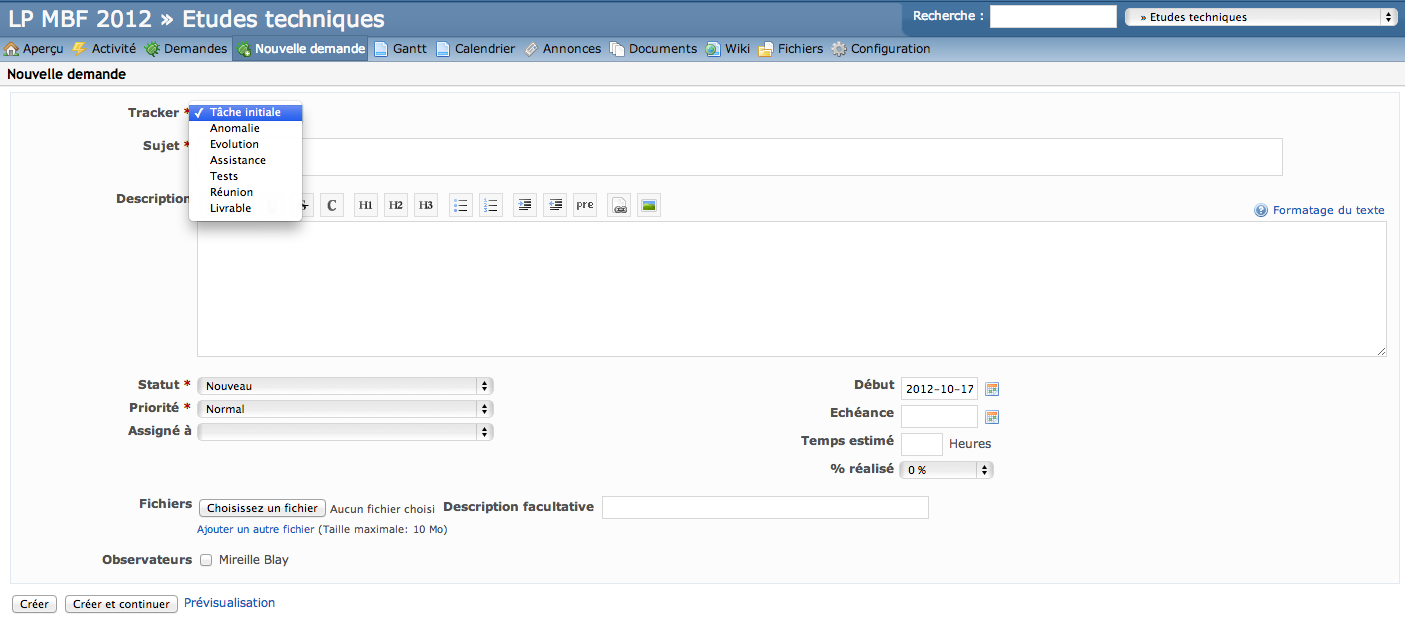Select Anomalie in the tracker list
1405x627 pixels.
click(235, 128)
